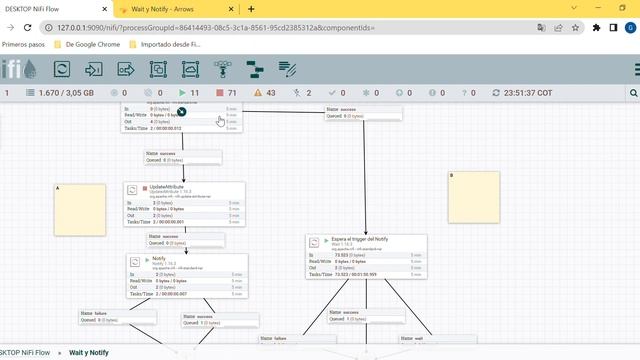This screenshot has height=360, width=640.
Task: Open the browser side panel icon
Action: click(x=613, y=28)
